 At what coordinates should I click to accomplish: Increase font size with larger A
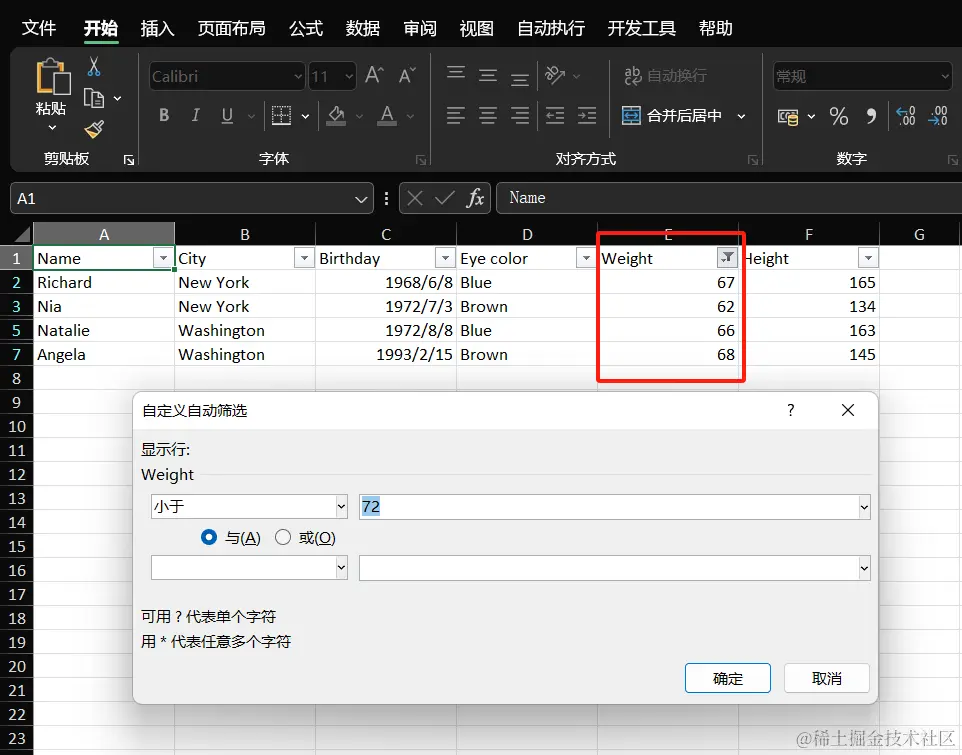374,76
